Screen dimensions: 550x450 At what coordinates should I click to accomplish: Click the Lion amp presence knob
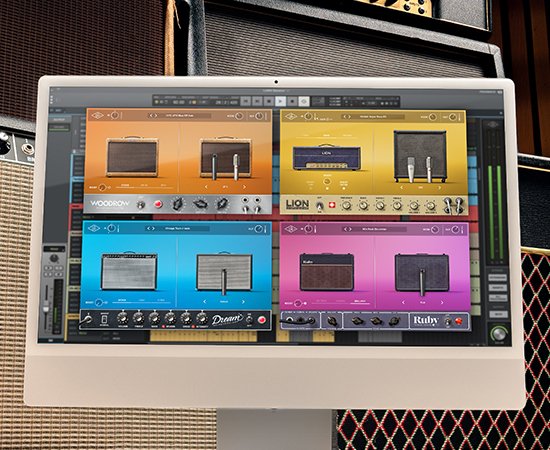347,206
